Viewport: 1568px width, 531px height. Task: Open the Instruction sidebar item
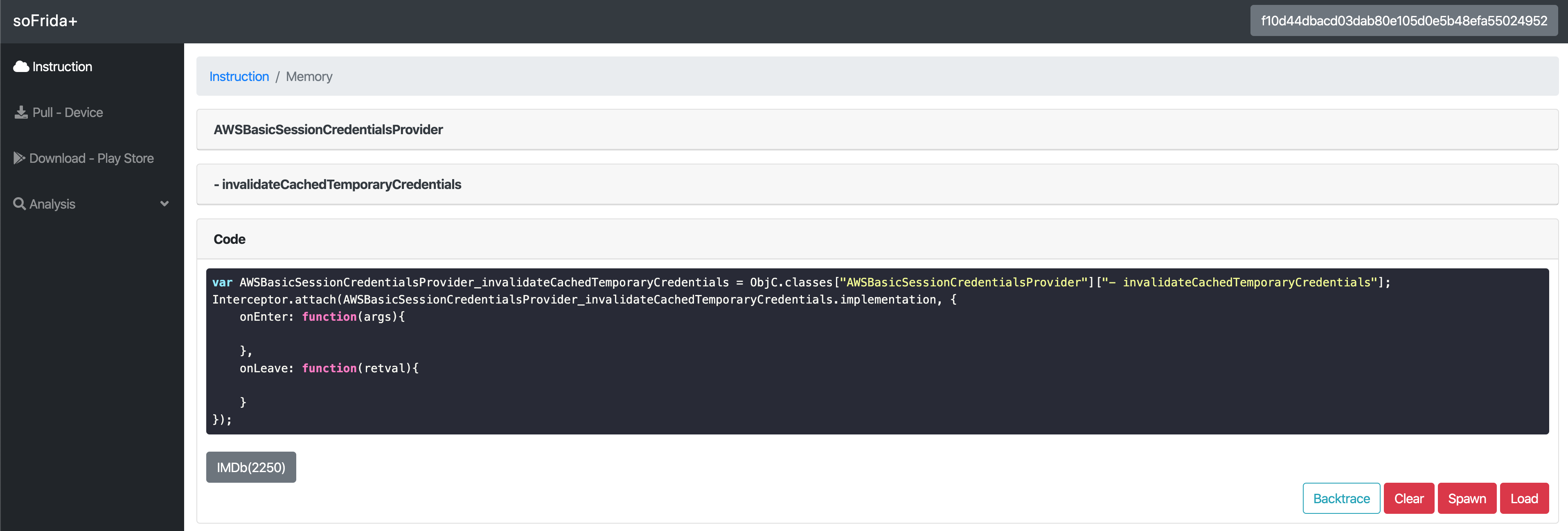pyautogui.click(x=62, y=66)
